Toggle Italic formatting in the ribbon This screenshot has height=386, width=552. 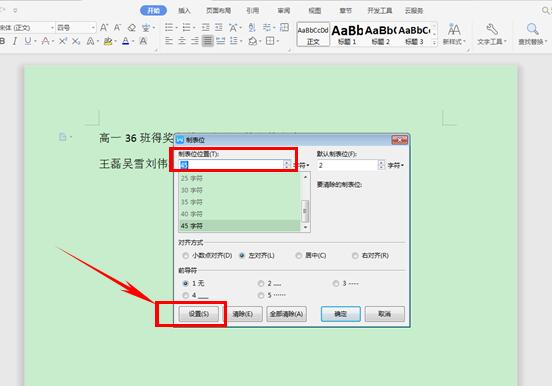point(14,41)
